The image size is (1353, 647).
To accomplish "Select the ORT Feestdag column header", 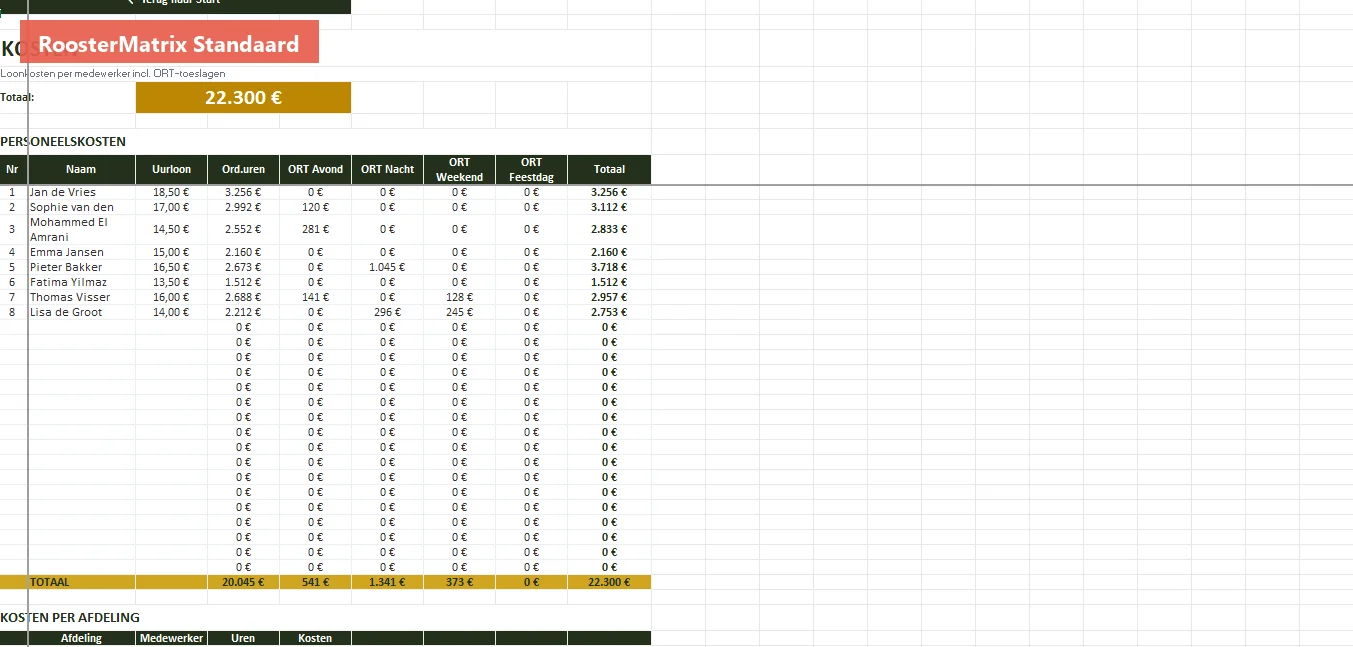I will [531, 170].
